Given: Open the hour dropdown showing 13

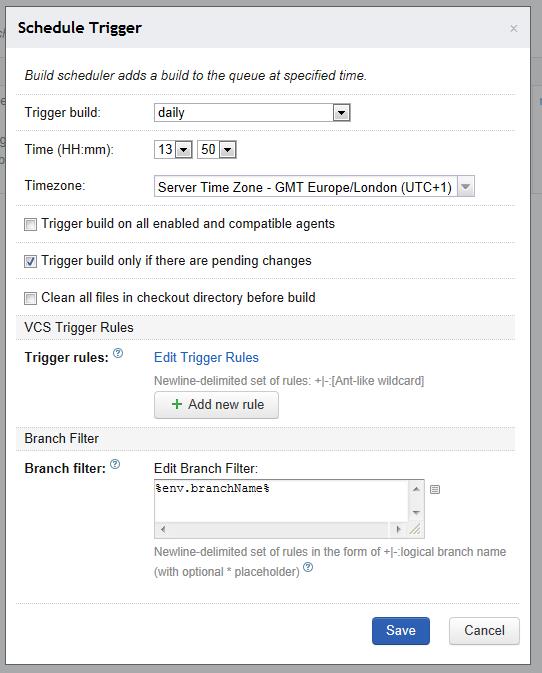Looking at the screenshot, I should pos(173,150).
